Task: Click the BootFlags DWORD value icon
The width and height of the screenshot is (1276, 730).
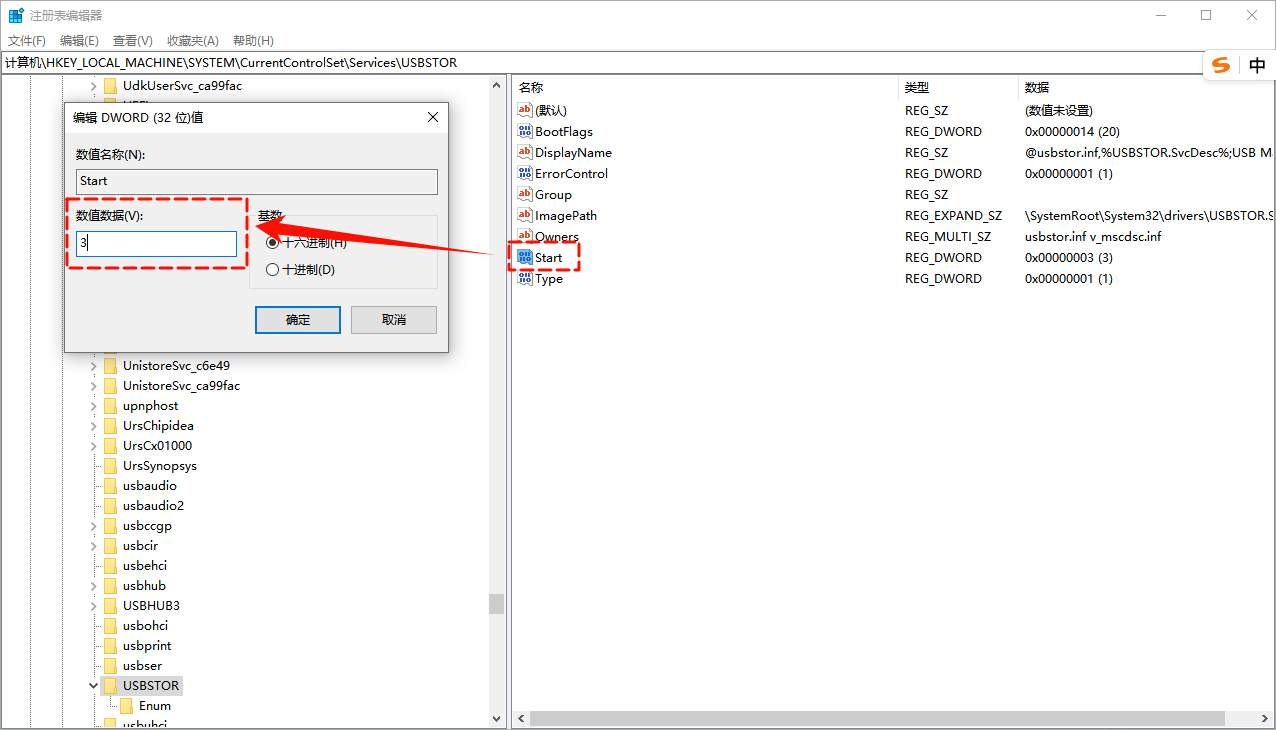Action: coord(525,131)
